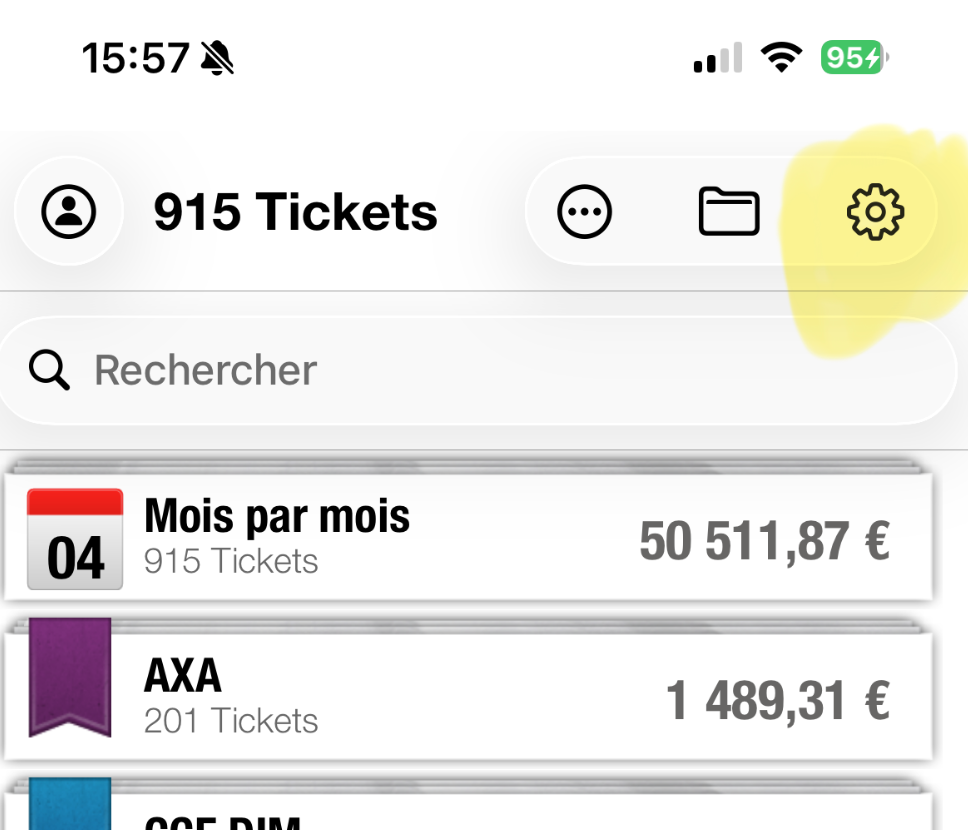Tap the muted notifications bell icon
The height and width of the screenshot is (830, 968).
pos(216,58)
